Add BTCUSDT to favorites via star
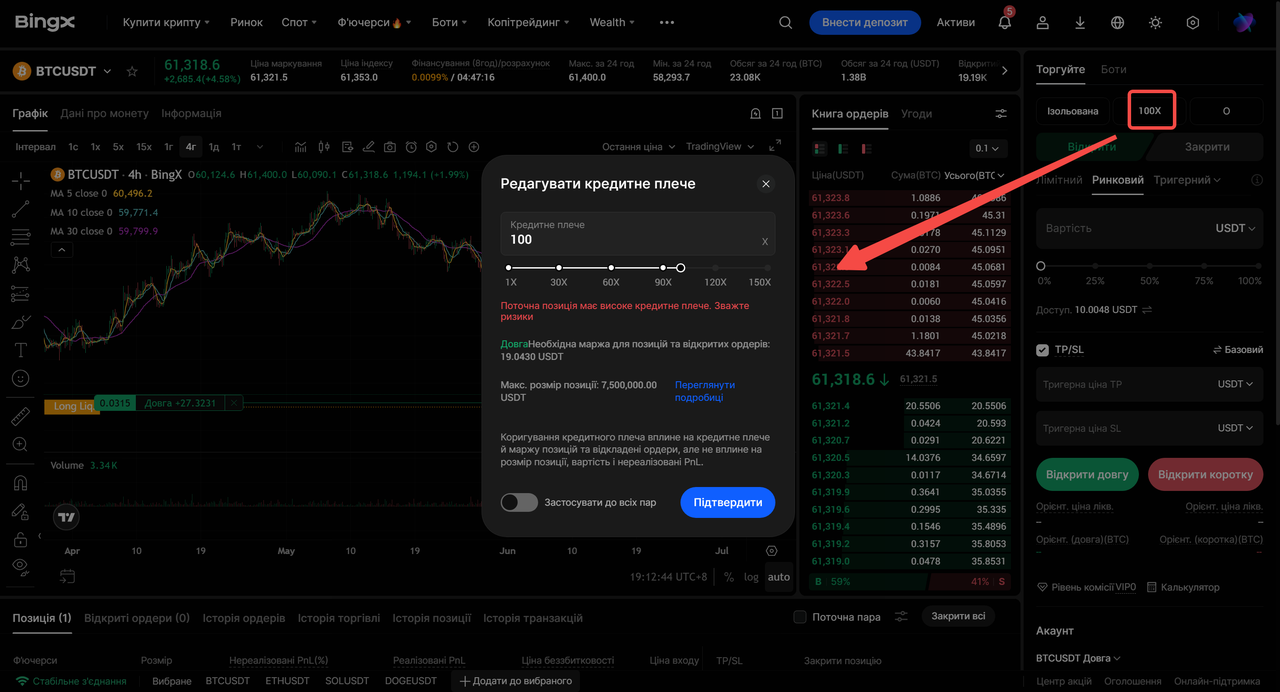This screenshot has width=1280, height=692. point(132,71)
